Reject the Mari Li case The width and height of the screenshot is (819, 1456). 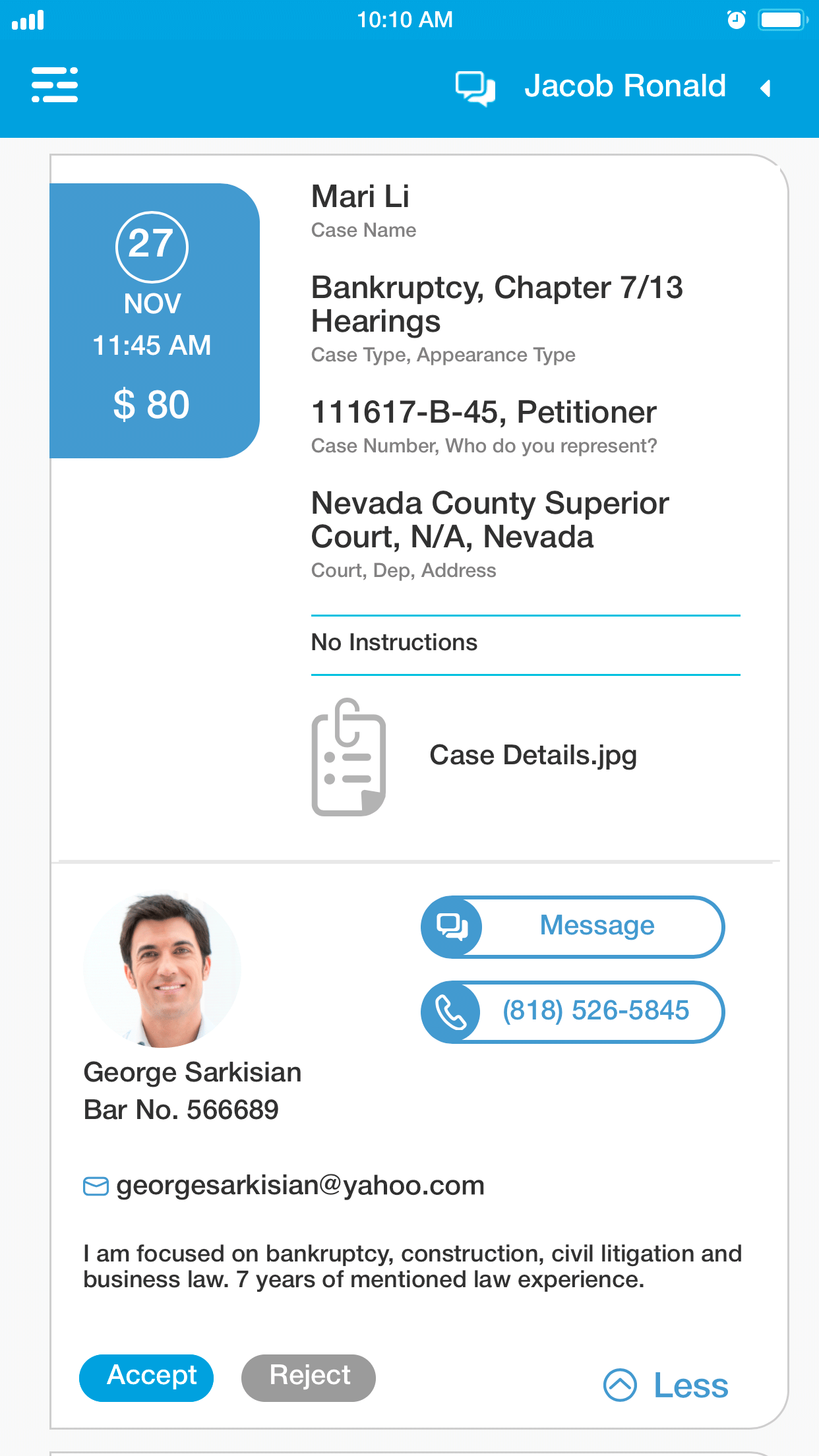pyautogui.click(x=309, y=1377)
